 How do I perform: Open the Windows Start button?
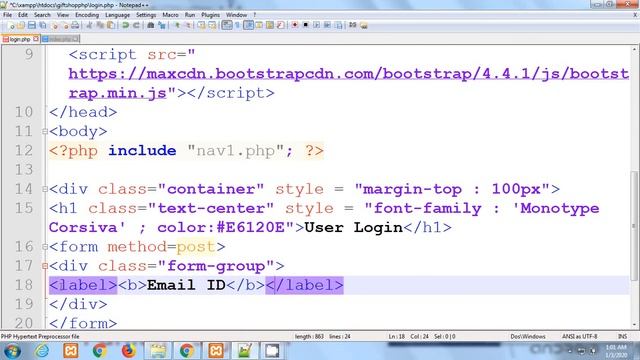[12, 351]
